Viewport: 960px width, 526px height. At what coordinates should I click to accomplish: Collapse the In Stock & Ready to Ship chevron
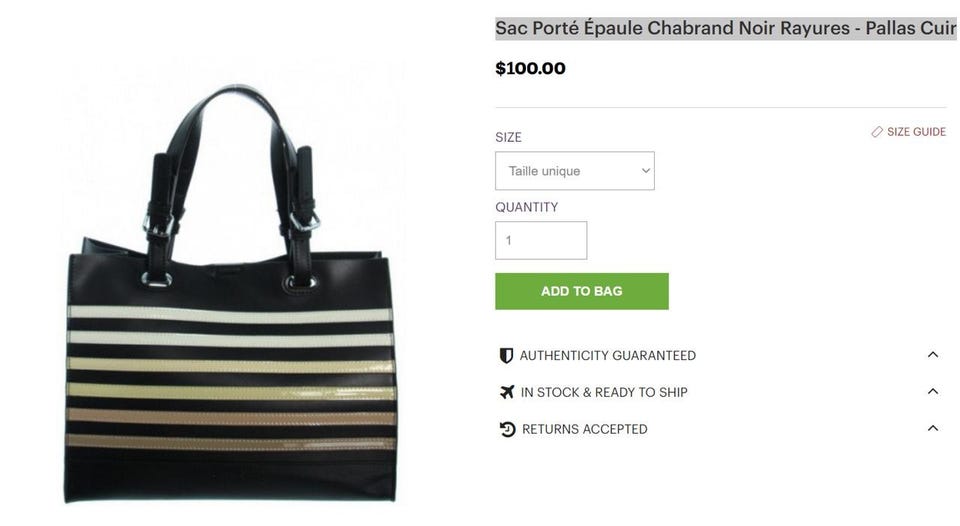932,391
